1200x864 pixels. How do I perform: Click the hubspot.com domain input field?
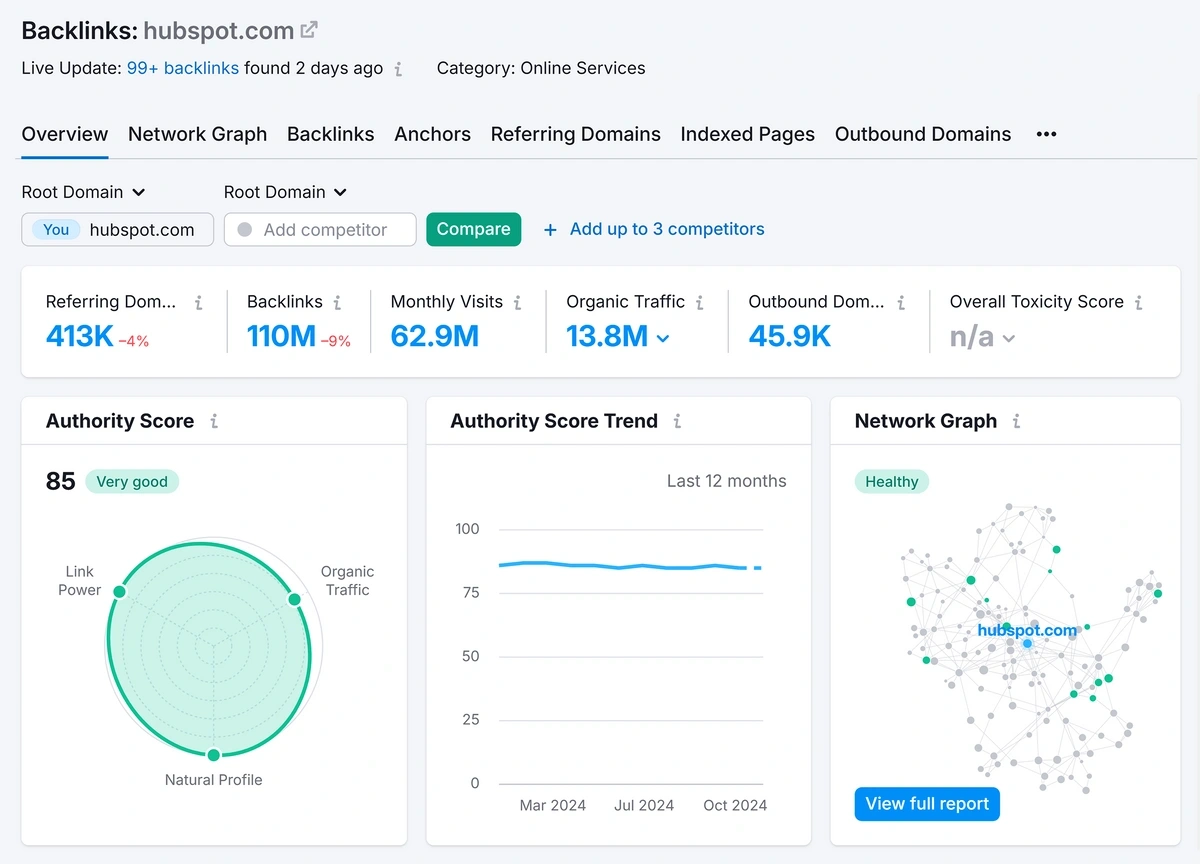118,229
